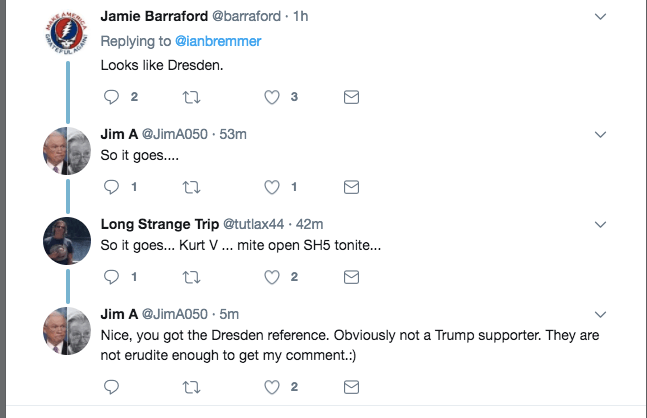Image resolution: width=647 pixels, height=418 pixels.
Task: Open Jamie Barraford's Grateful Dead avatar
Action: pyautogui.click(x=67, y=31)
